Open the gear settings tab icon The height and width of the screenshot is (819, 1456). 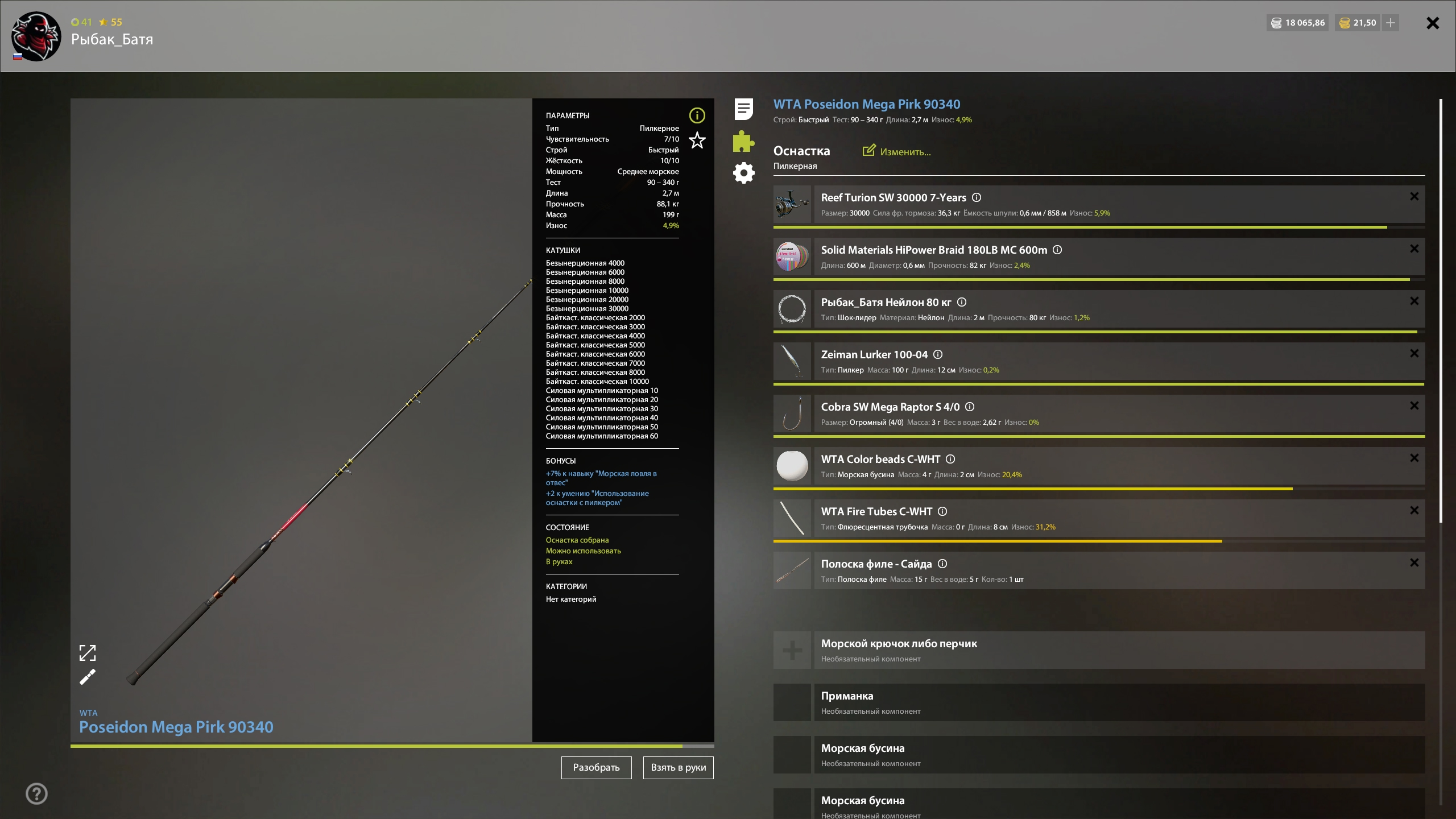743,173
